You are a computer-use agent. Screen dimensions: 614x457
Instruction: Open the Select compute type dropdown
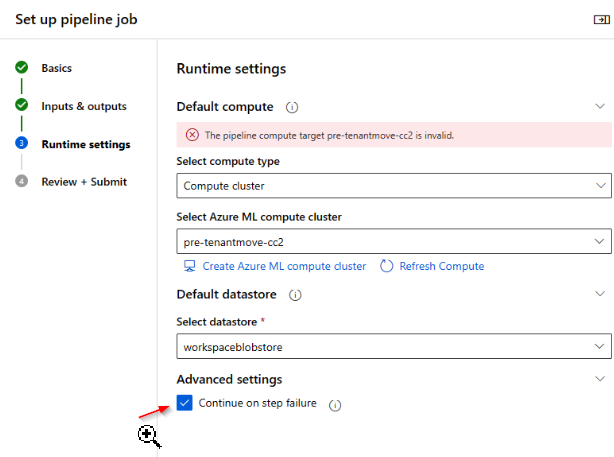[x=394, y=186]
